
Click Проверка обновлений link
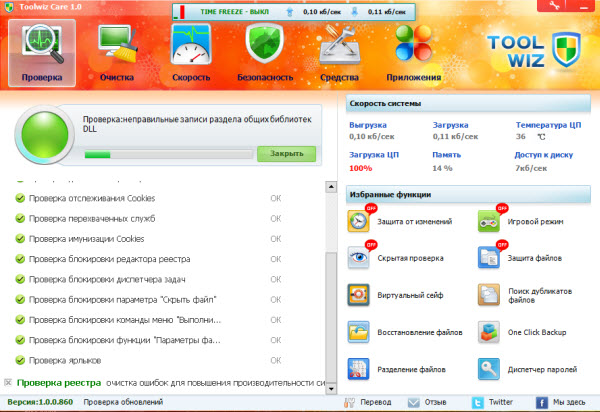click(123, 402)
